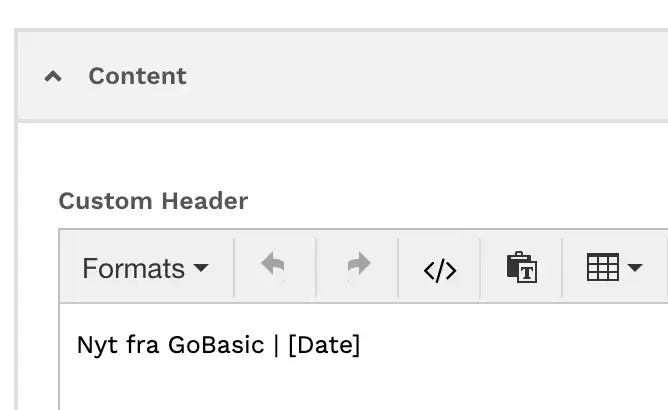Viewport: 668px width, 410px height.
Task: Place cursor at the word Nyt
Action: click(x=97, y=346)
